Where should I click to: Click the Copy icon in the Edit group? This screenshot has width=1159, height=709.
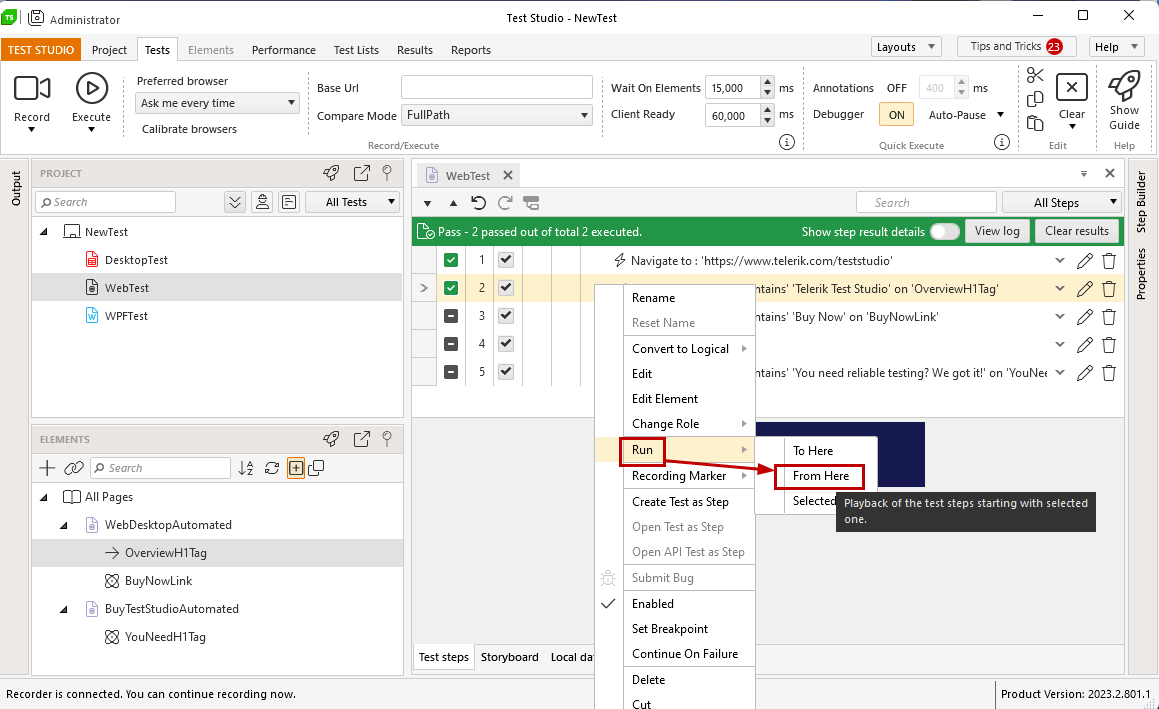point(1035,99)
